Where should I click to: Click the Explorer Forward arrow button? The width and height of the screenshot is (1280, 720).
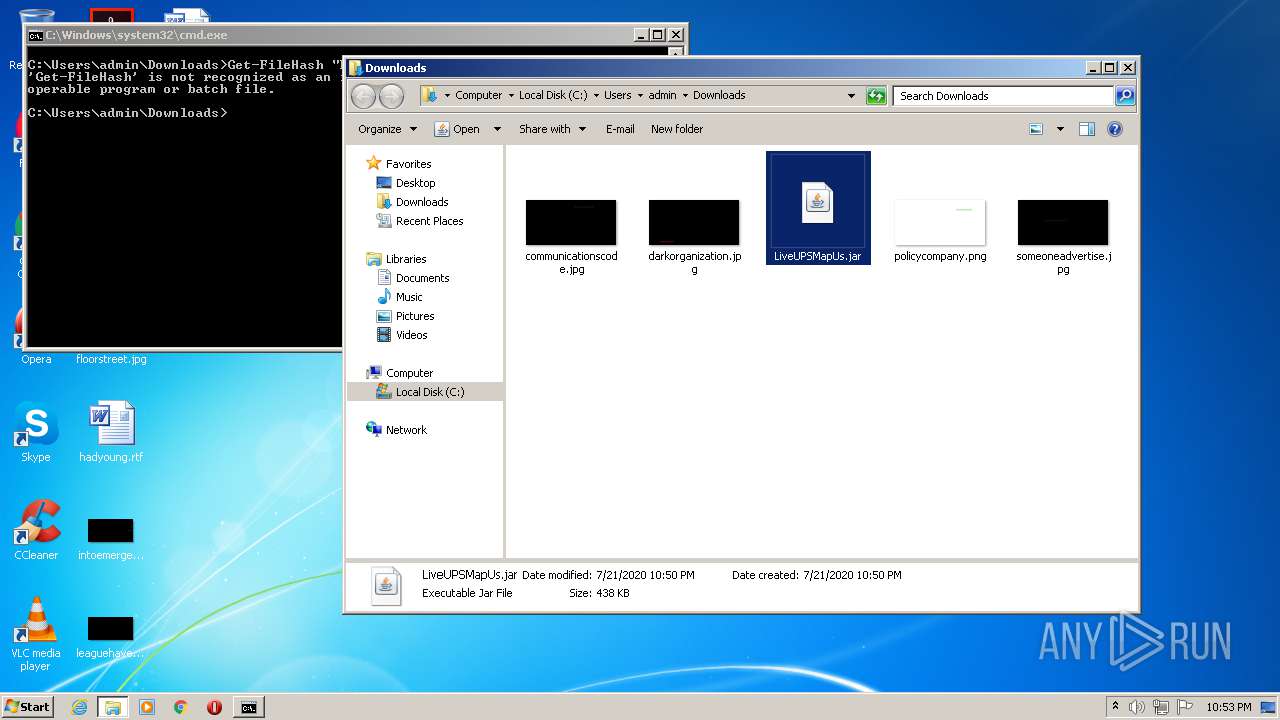pos(392,96)
